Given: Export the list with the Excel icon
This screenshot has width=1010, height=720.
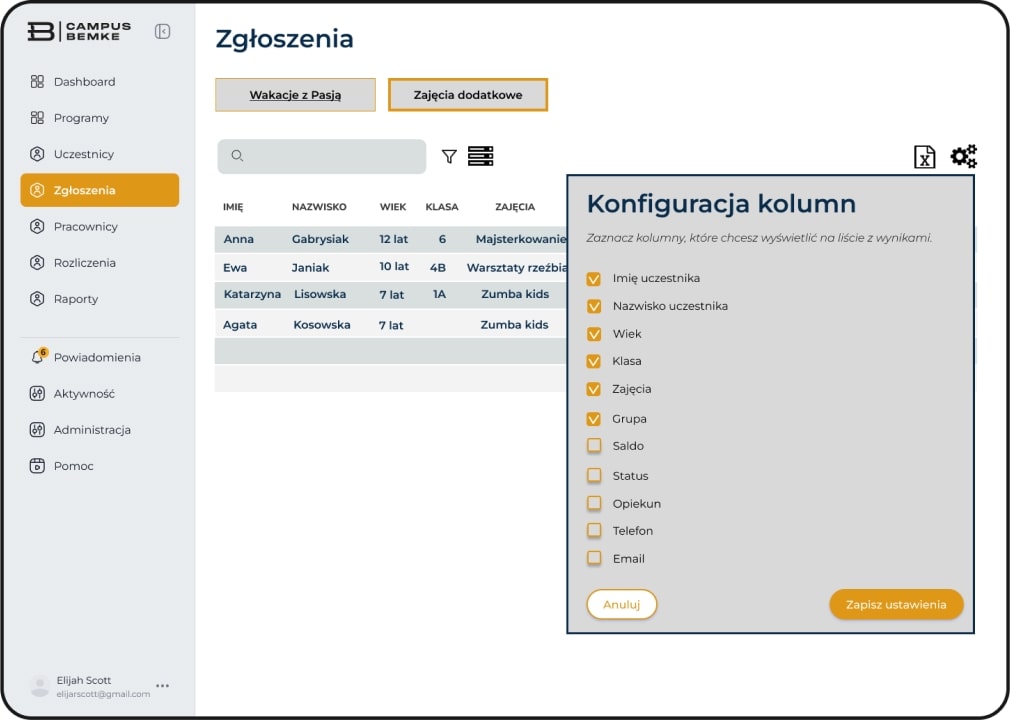Looking at the screenshot, I should pos(924,157).
